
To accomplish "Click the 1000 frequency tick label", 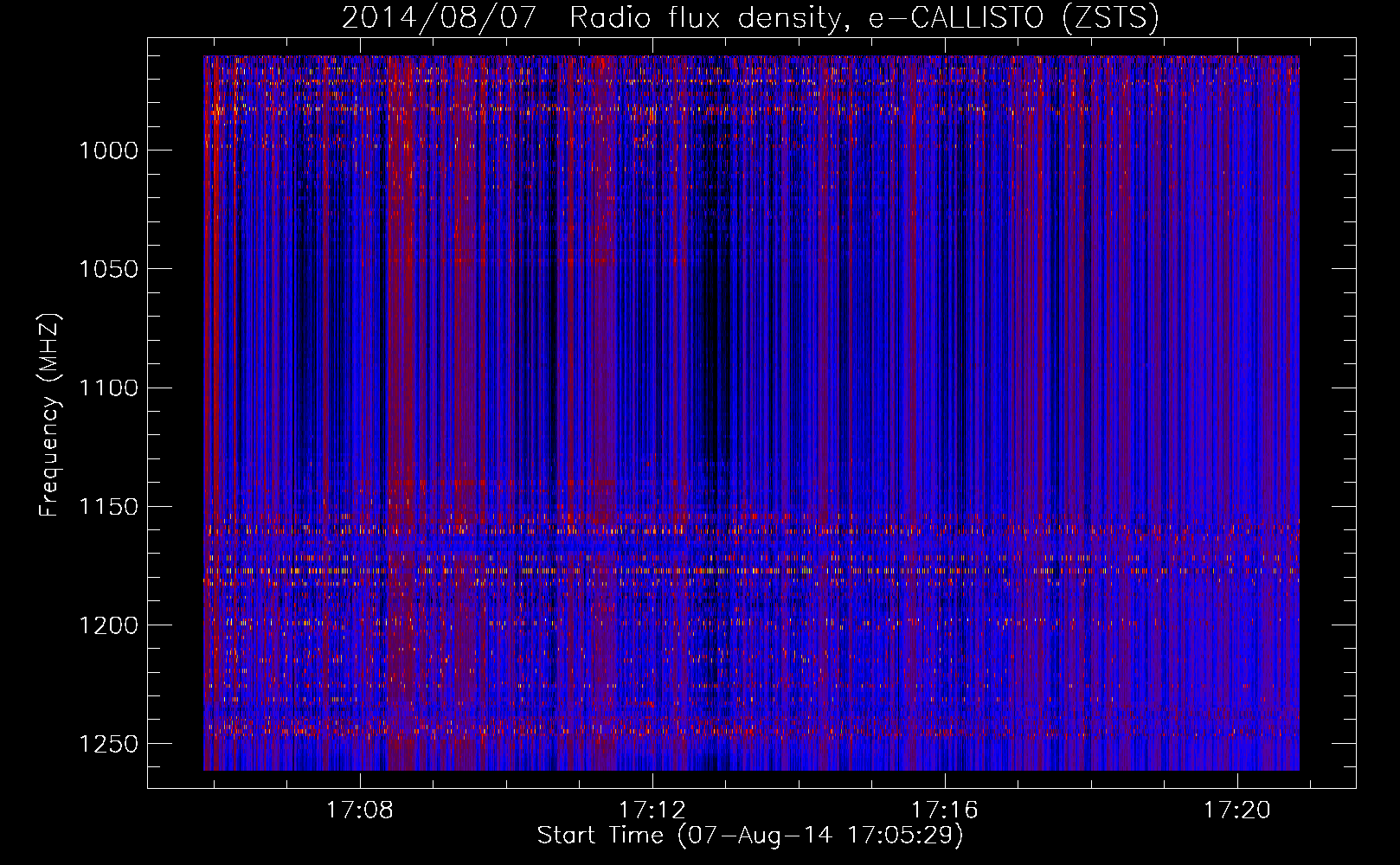I will click(108, 151).
